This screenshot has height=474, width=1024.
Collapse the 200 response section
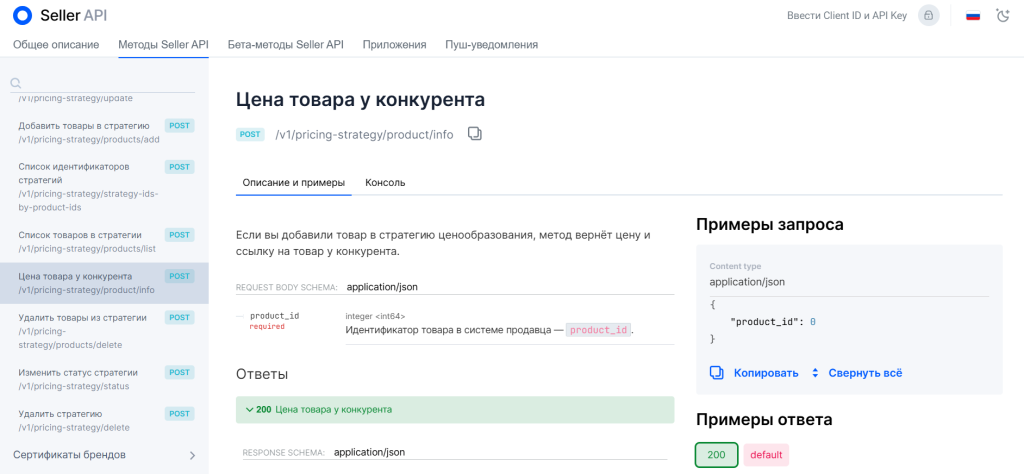click(x=455, y=410)
